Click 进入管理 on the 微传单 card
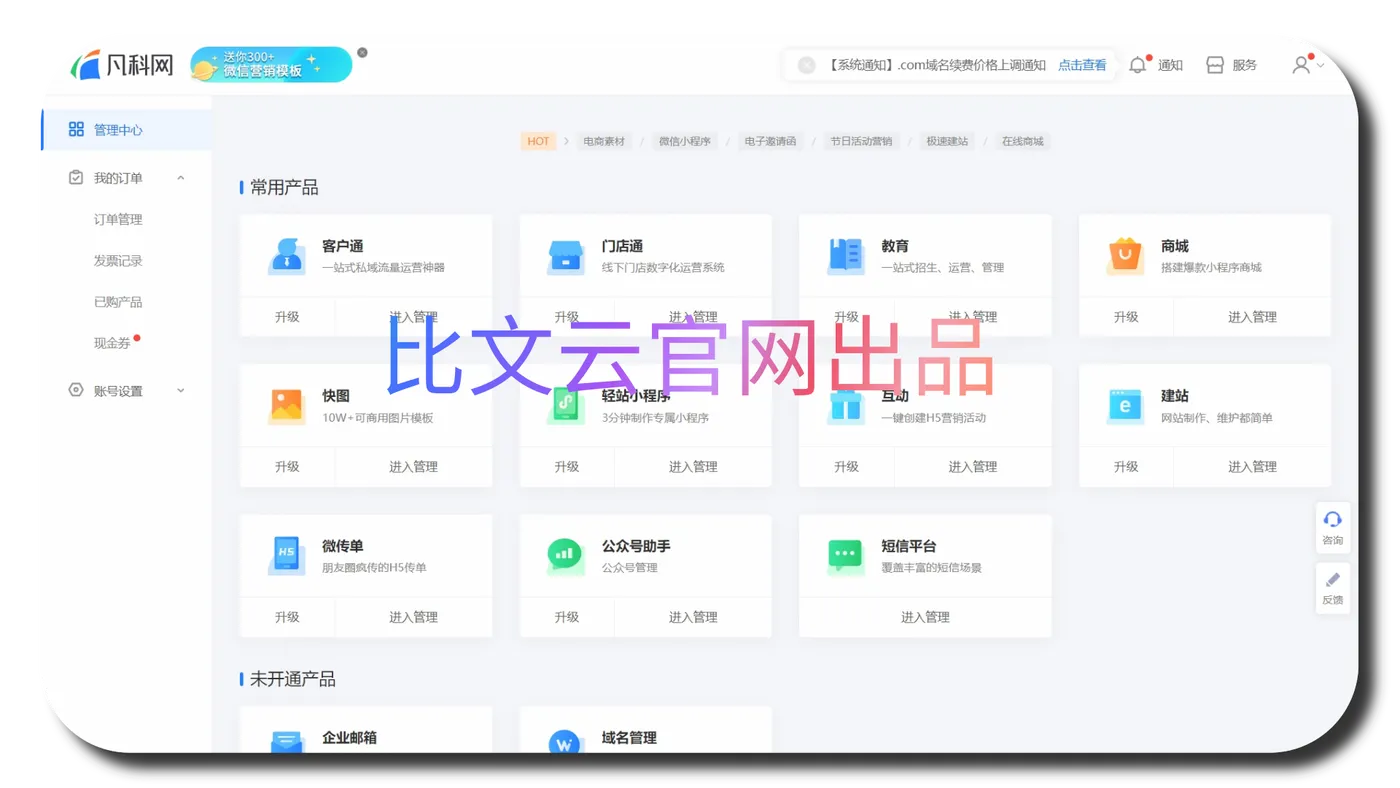The image size is (1400, 788). (x=413, y=617)
